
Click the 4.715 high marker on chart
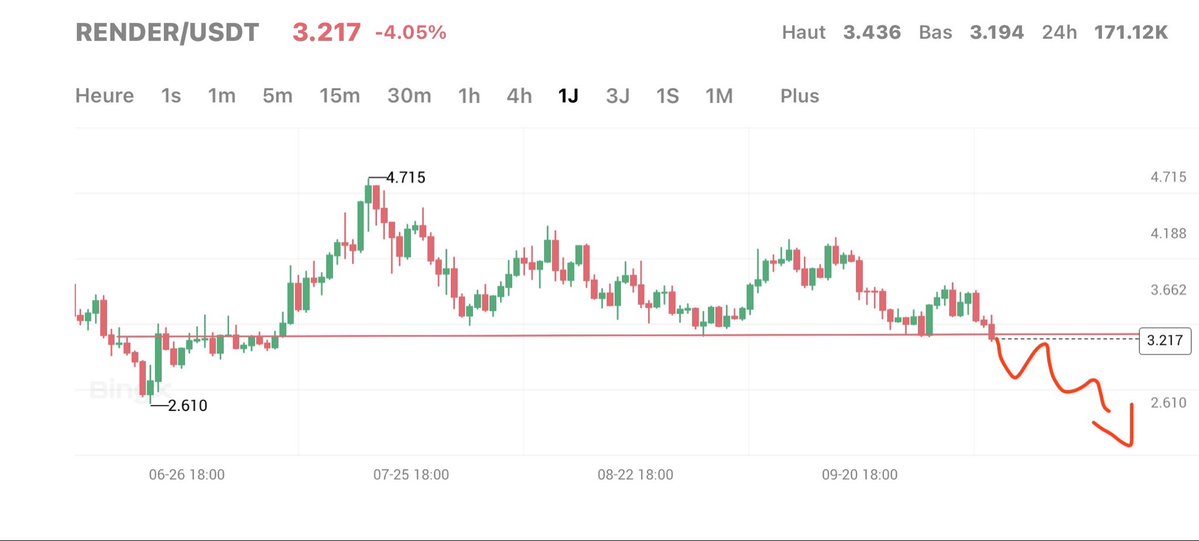(405, 178)
